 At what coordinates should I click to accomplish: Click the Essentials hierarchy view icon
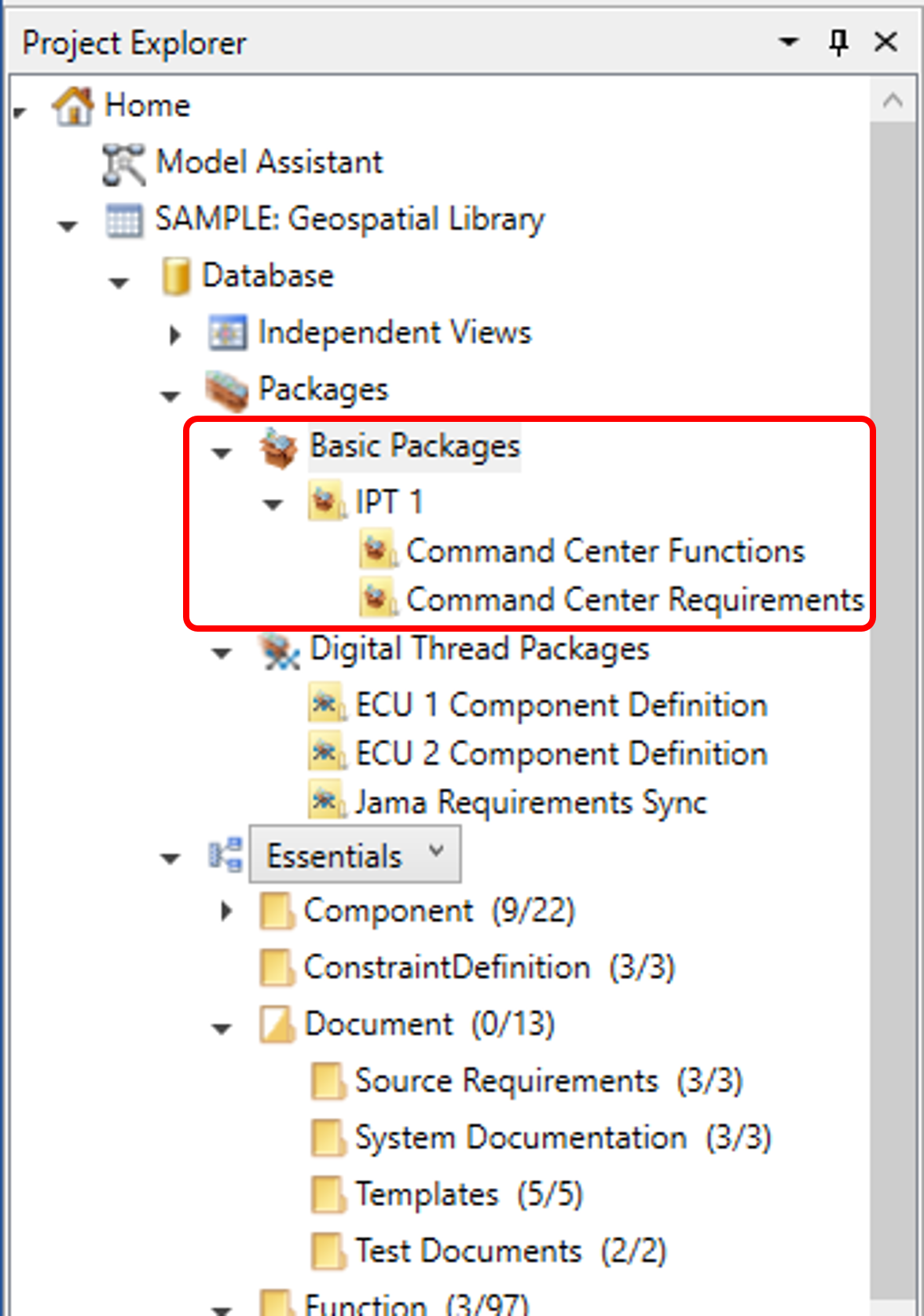[225, 855]
